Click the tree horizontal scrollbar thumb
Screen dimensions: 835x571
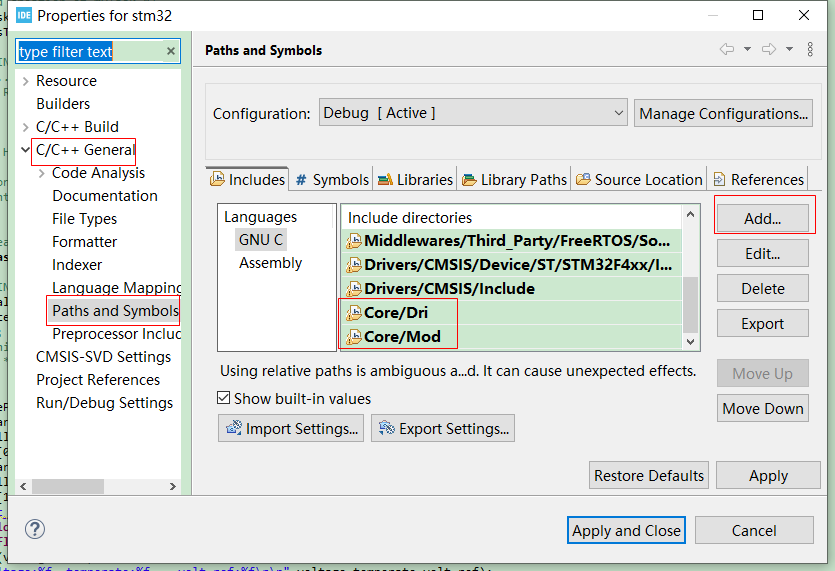pyautogui.click(x=68, y=486)
